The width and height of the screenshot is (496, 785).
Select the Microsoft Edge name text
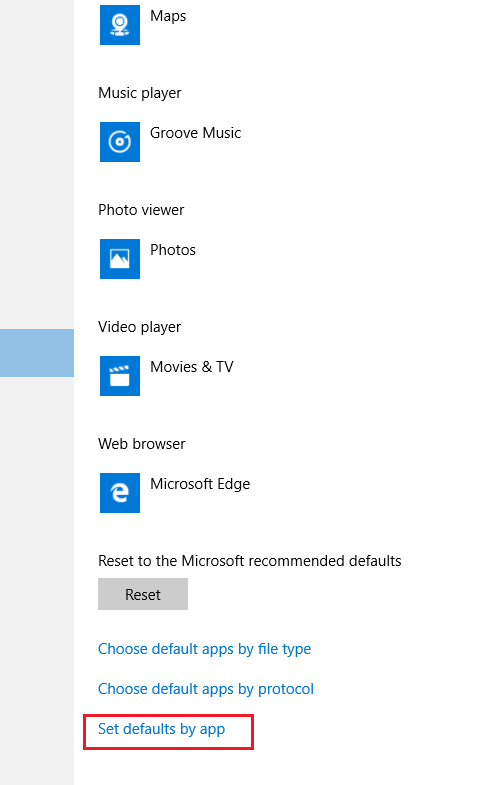[x=200, y=485]
